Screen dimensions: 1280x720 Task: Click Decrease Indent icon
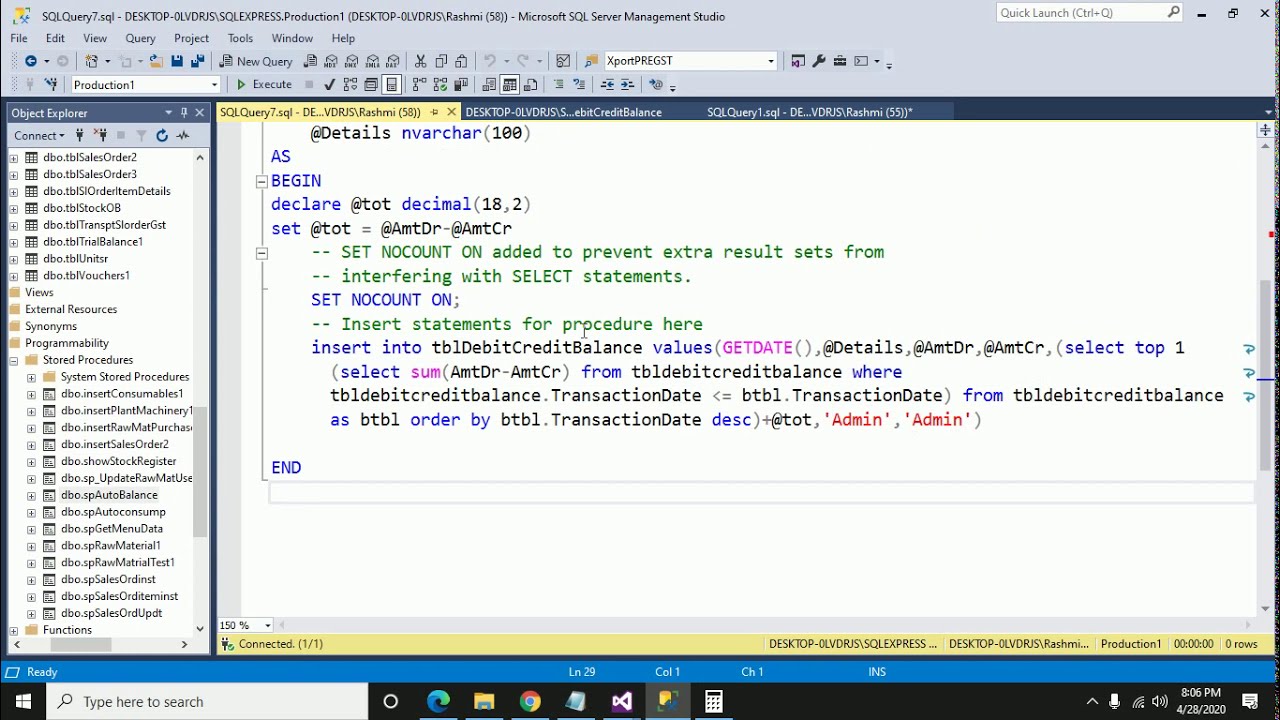point(607,85)
